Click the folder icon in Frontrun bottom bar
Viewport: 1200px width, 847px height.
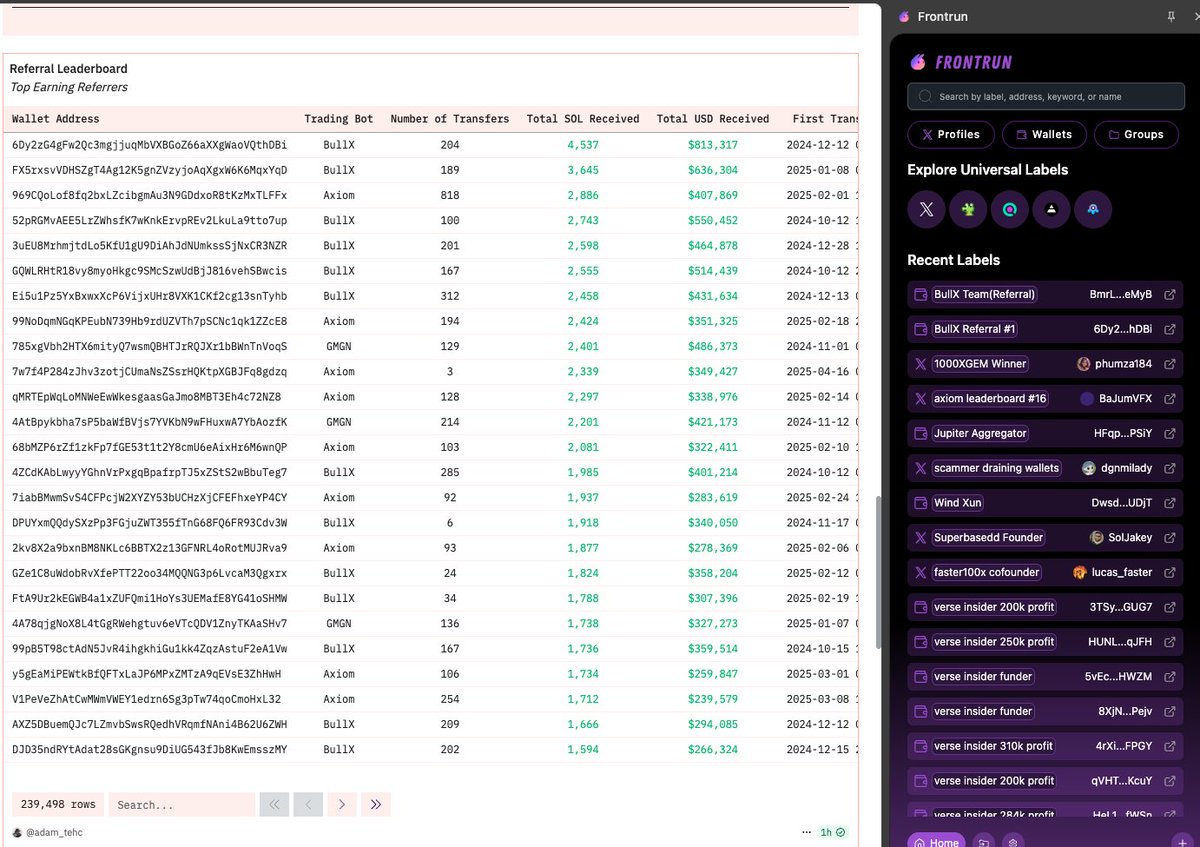[x=984, y=842]
